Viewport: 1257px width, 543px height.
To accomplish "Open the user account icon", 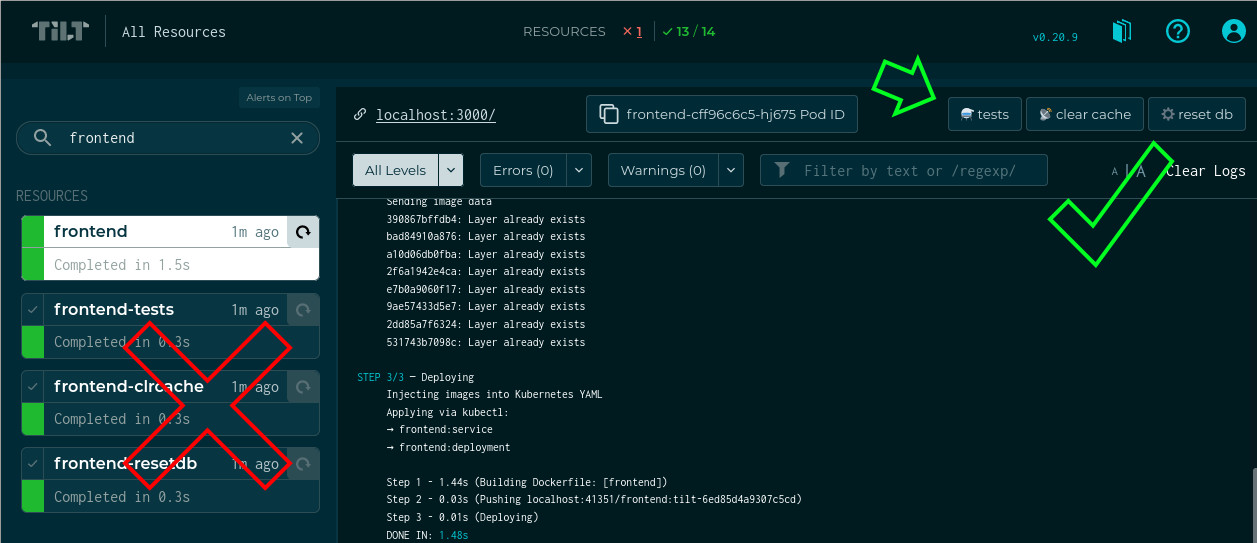I will coord(1234,31).
